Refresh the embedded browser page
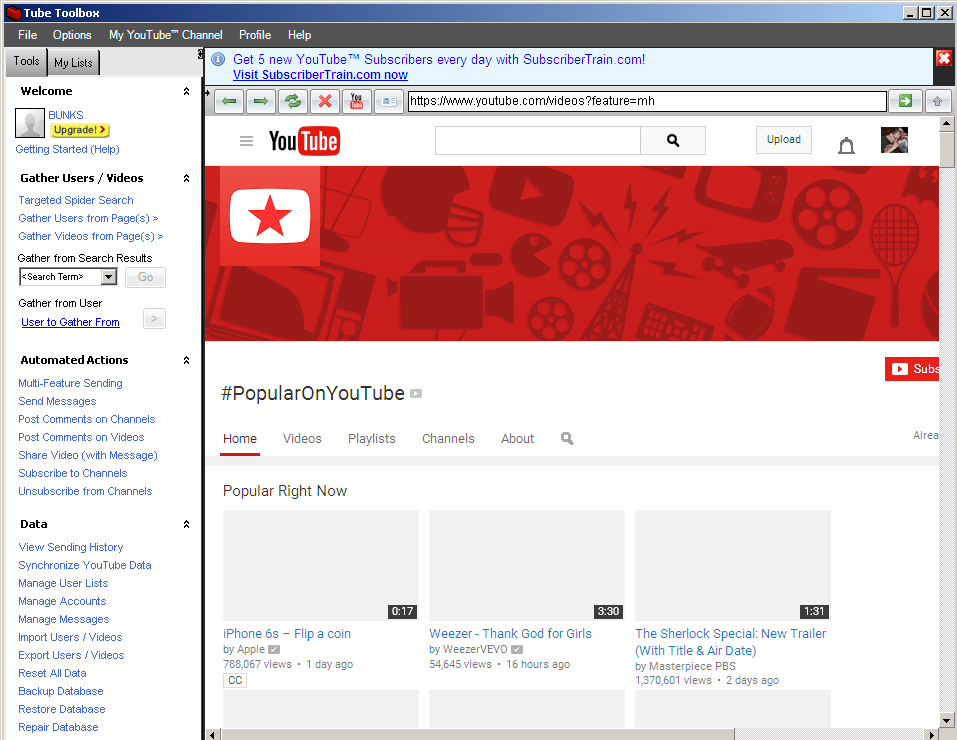The image size is (957, 740). (293, 101)
